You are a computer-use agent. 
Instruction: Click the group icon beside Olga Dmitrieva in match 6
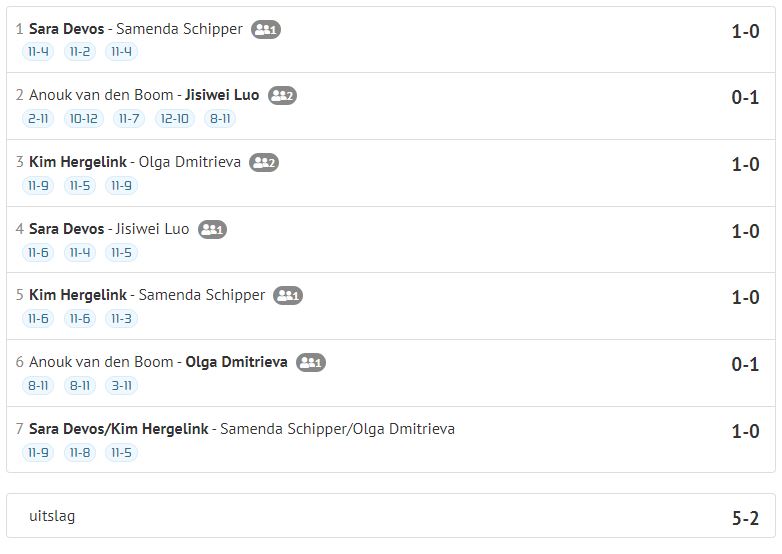[x=311, y=363]
